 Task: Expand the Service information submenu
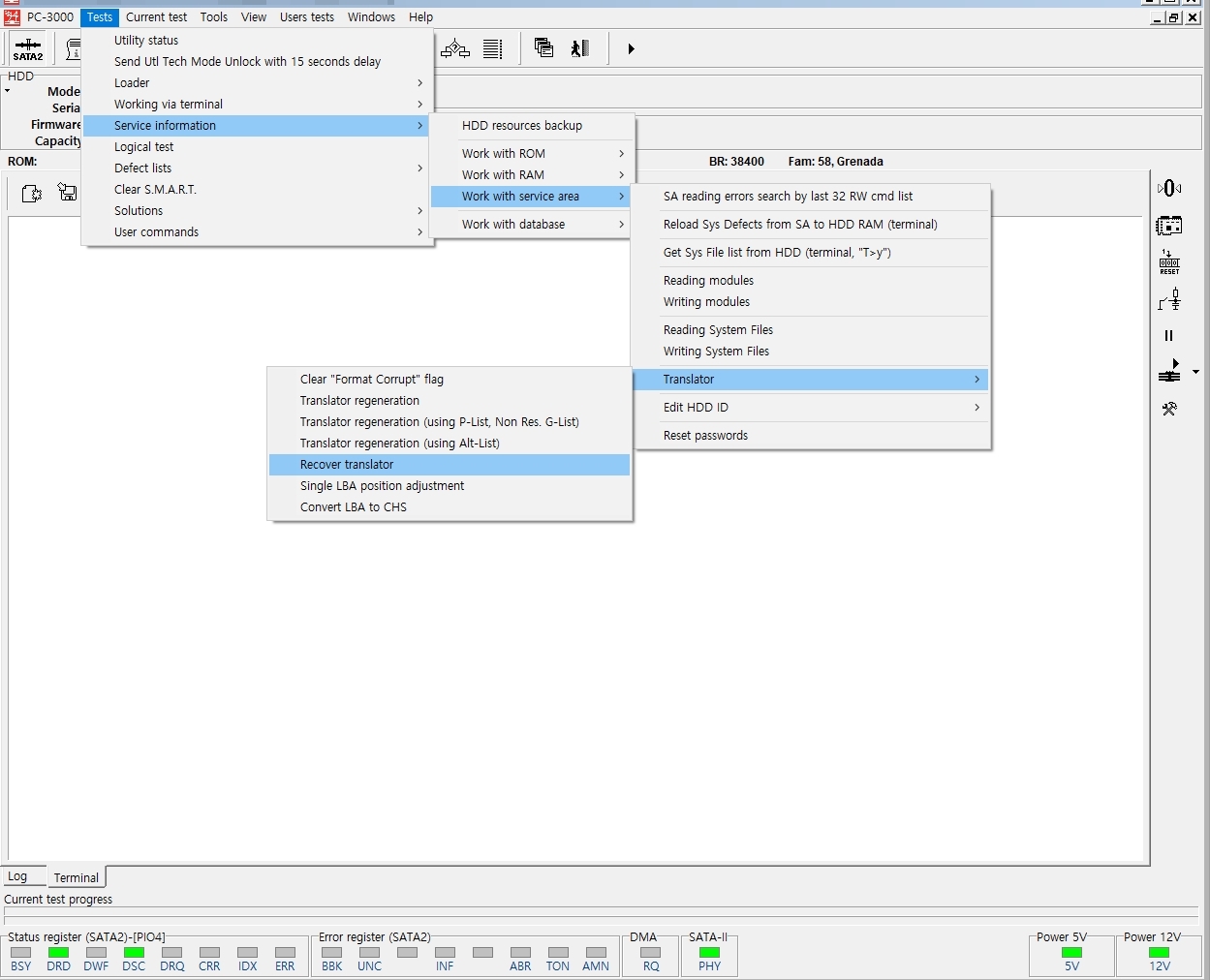257,126
